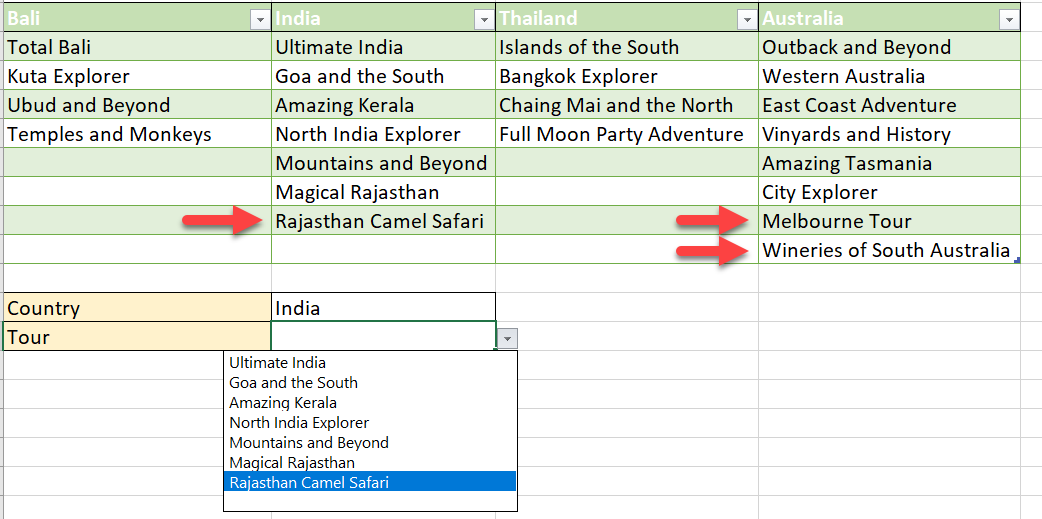Select the Wineries of South Australia cell
The width and height of the screenshot is (1042, 519).
tap(889, 249)
